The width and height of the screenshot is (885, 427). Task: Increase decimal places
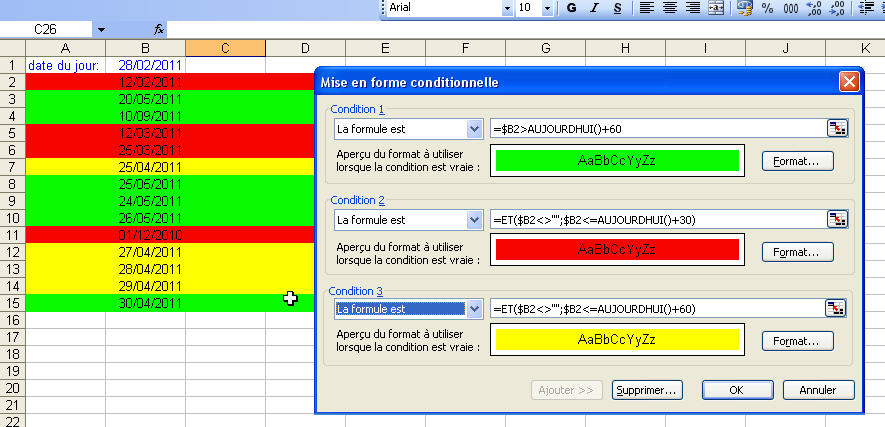tap(814, 8)
